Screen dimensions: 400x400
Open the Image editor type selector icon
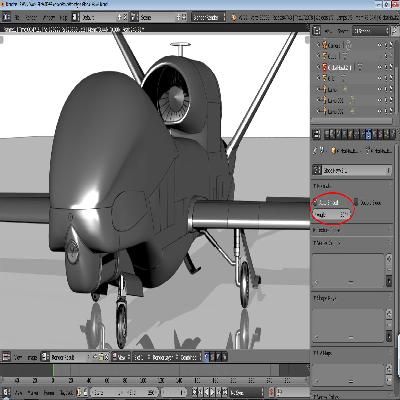[6, 357]
